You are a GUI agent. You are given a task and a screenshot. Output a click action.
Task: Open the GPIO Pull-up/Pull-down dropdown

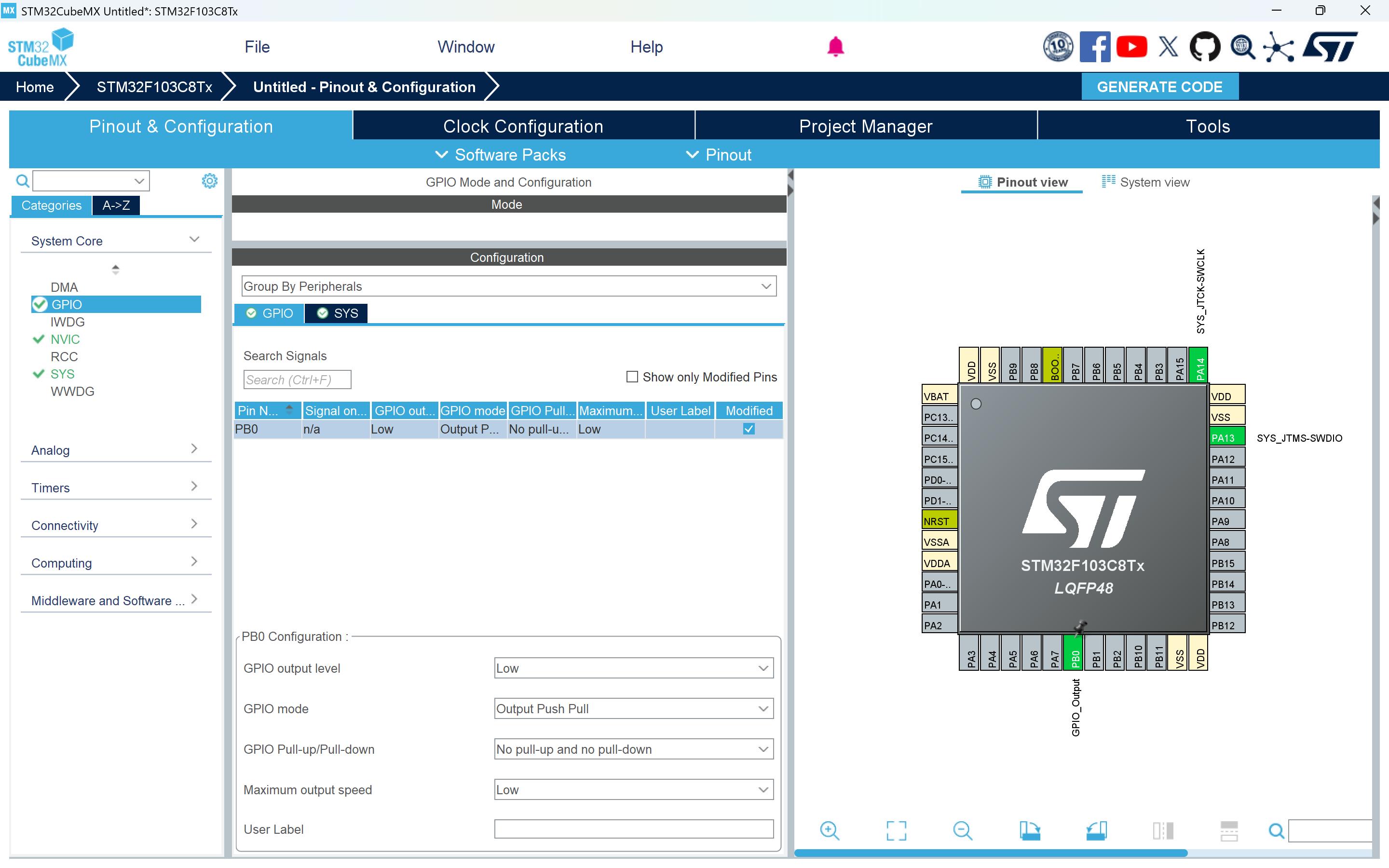click(x=633, y=748)
